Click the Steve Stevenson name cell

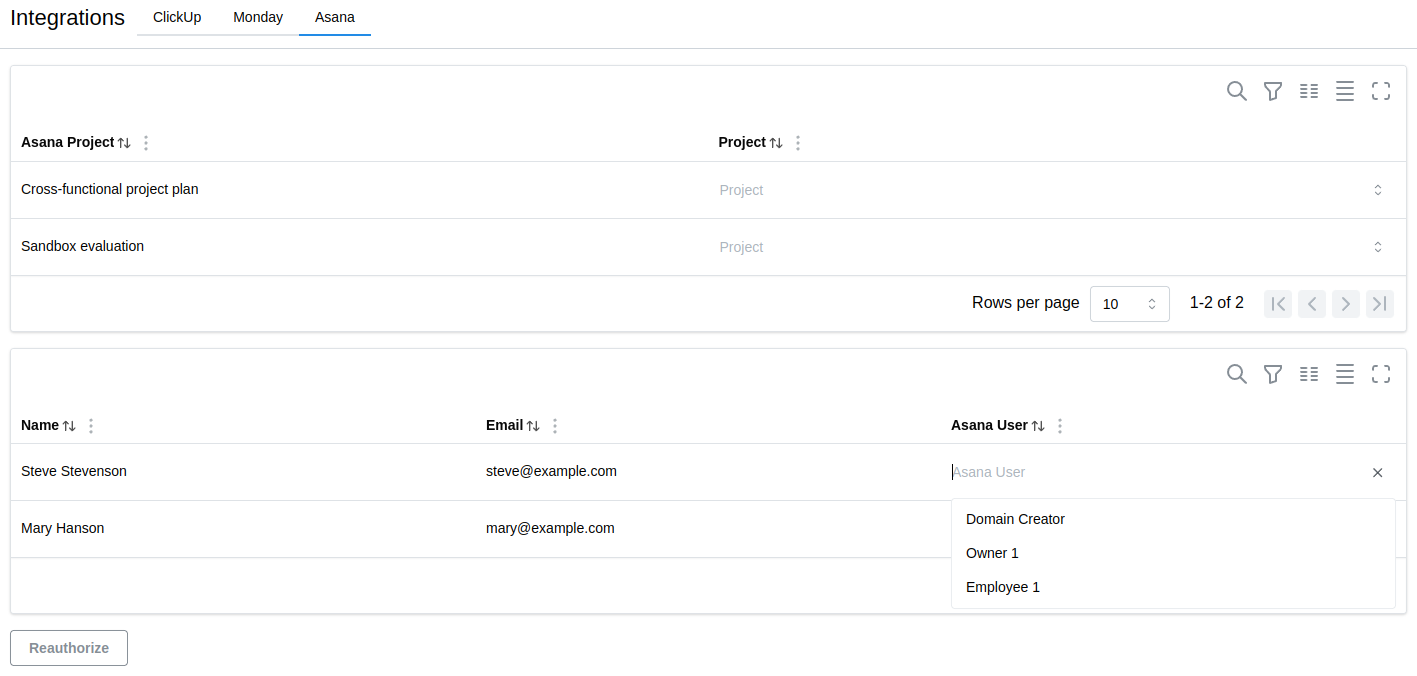(x=243, y=472)
